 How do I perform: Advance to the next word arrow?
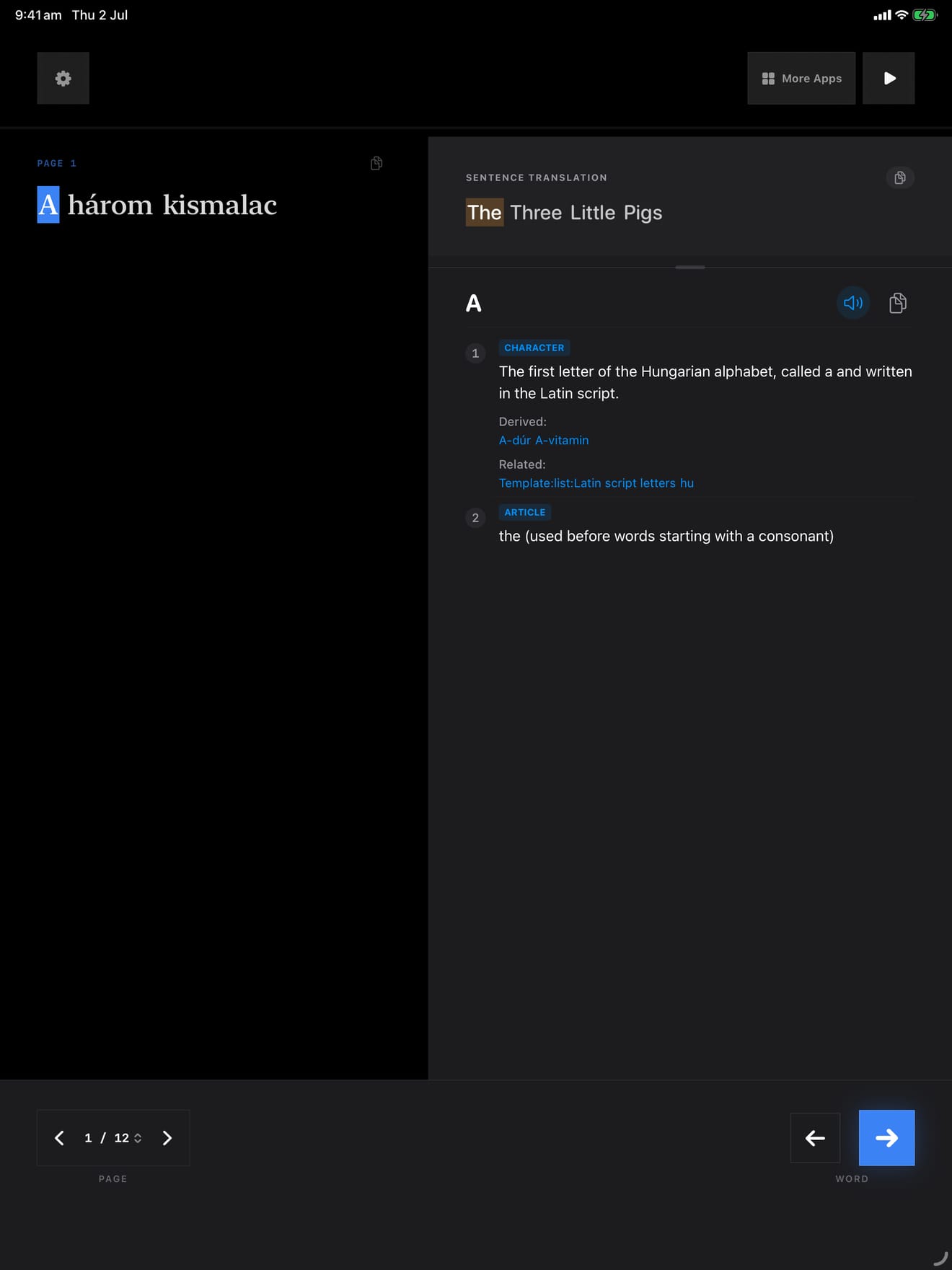tap(886, 1138)
